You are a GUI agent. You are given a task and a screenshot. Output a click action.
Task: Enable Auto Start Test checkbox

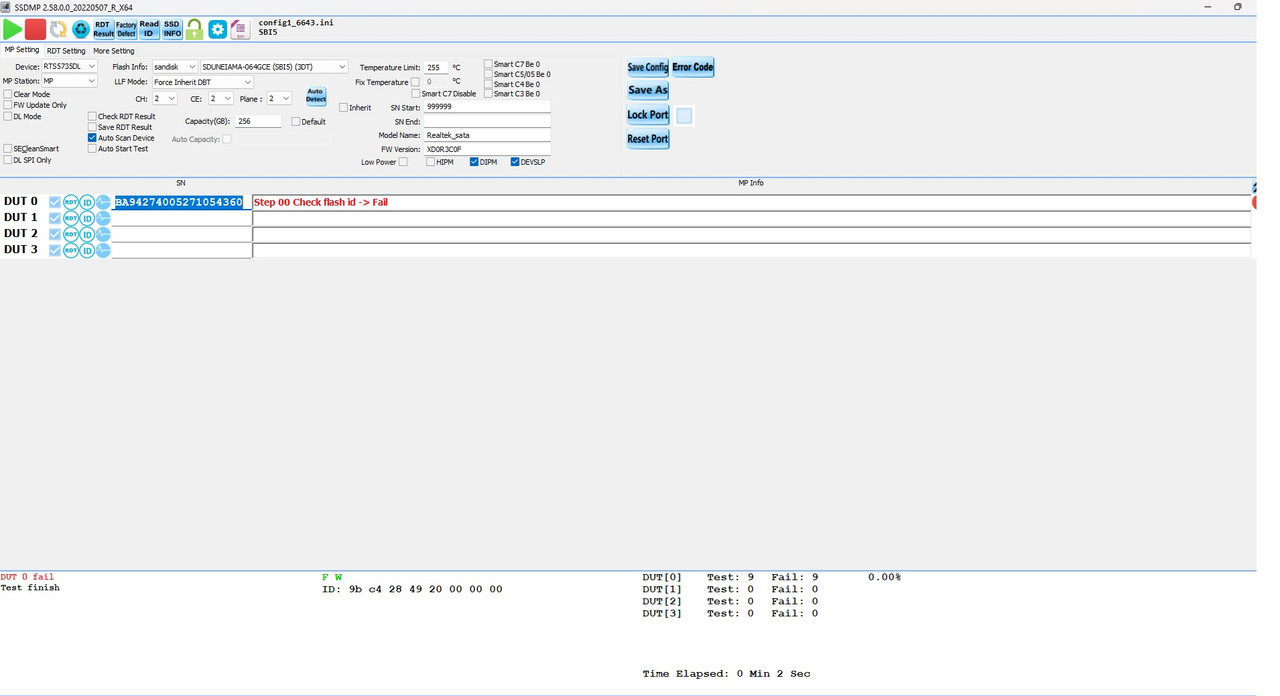(92, 149)
